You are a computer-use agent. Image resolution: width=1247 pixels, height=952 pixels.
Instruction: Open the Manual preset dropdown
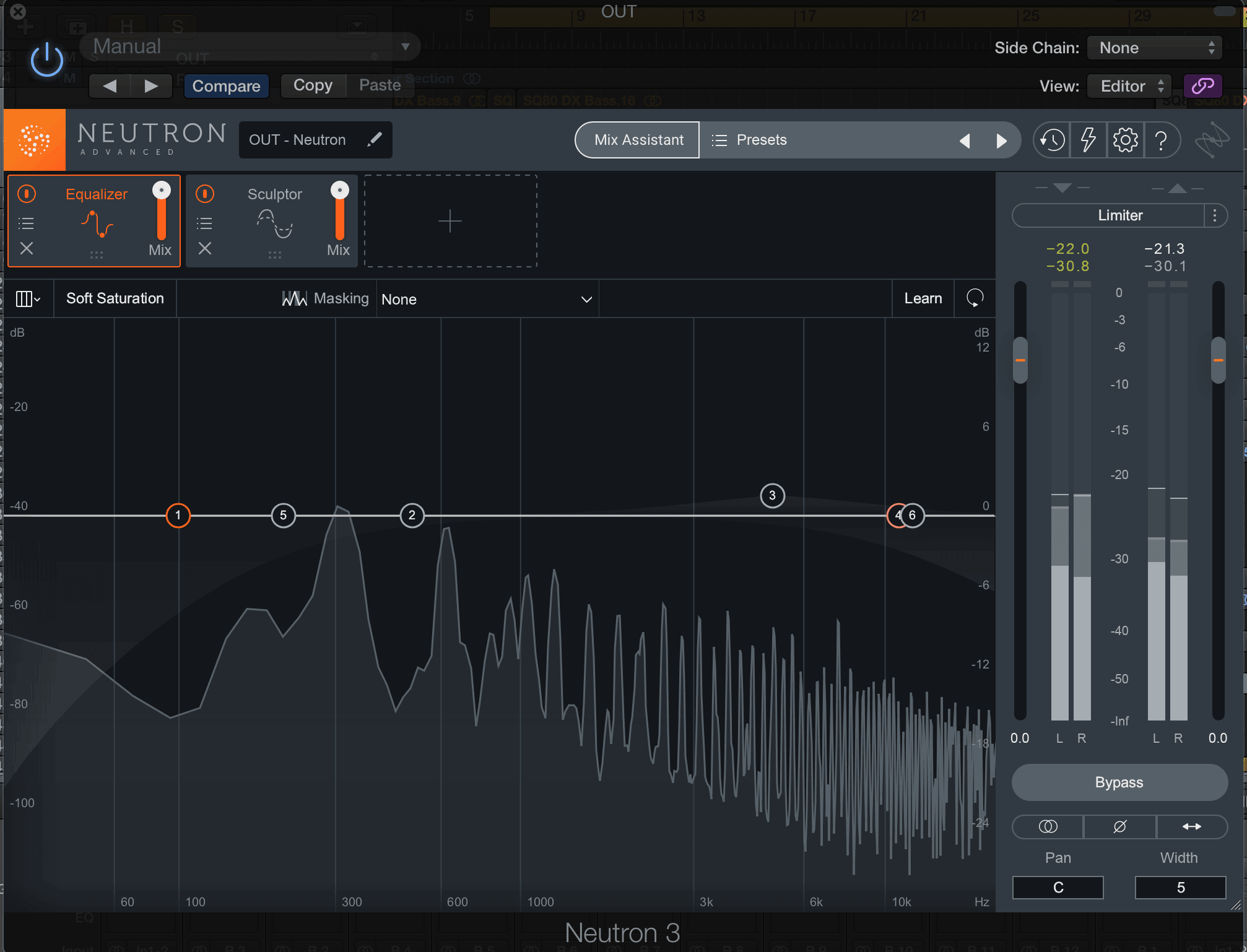251,46
